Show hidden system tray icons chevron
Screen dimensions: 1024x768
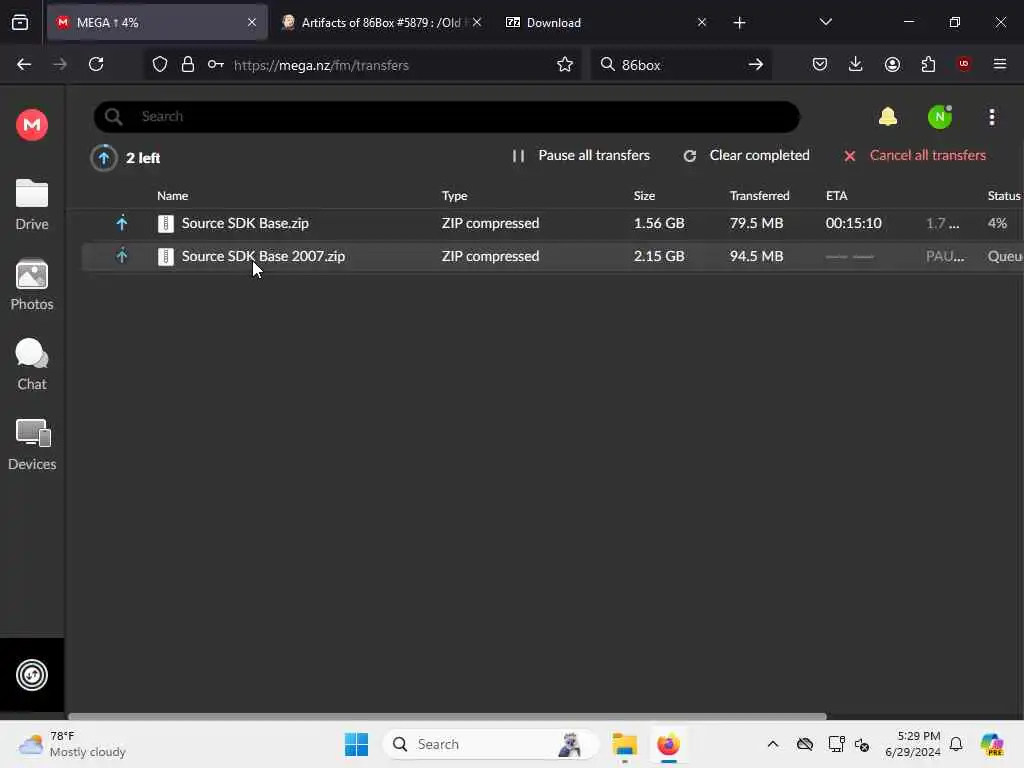[773, 744]
